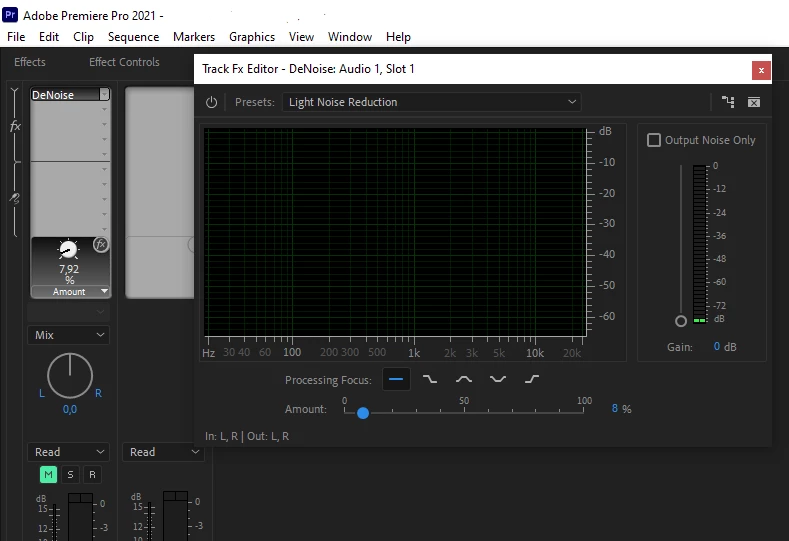Open the DeNoise effect slot dropdown arrow

[104, 95]
